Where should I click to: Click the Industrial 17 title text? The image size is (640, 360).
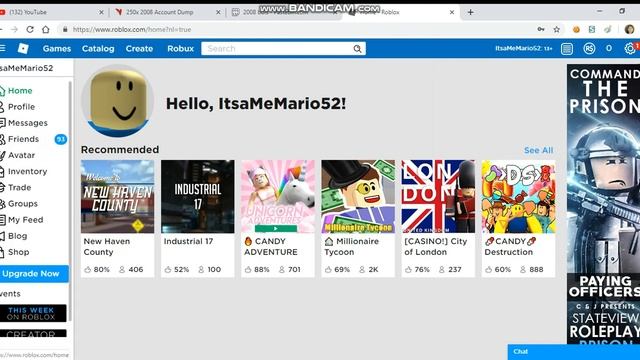(188, 241)
